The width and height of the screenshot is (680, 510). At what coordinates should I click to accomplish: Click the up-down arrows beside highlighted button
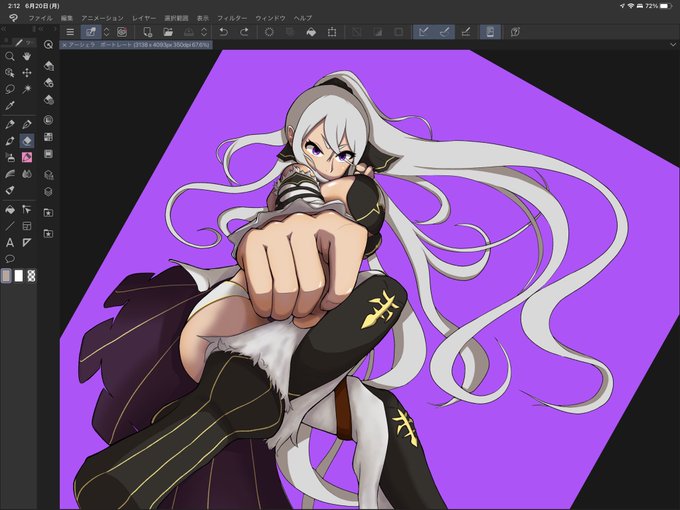click(x=107, y=32)
